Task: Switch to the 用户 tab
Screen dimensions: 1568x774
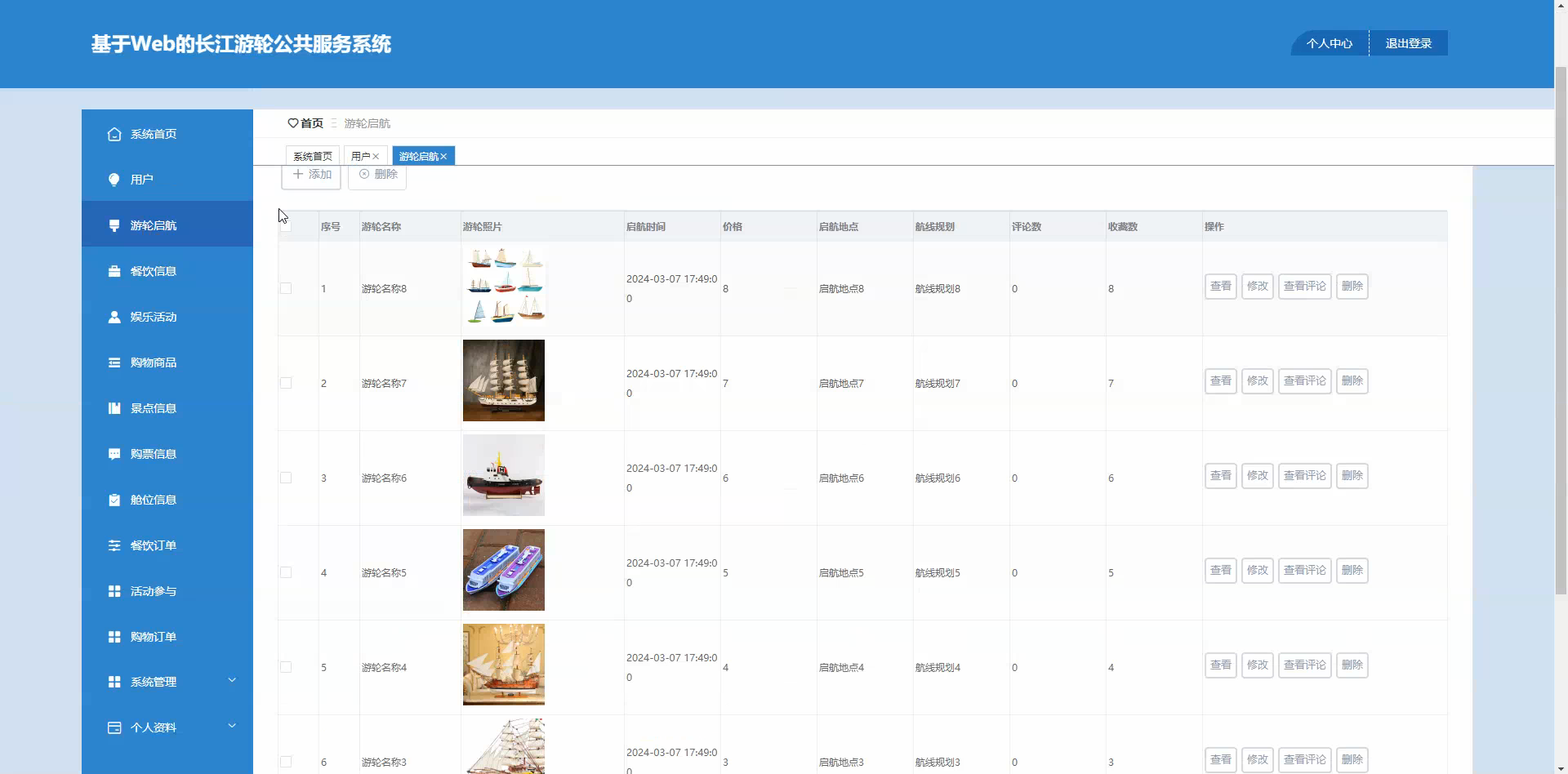Action: (x=365, y=156)
